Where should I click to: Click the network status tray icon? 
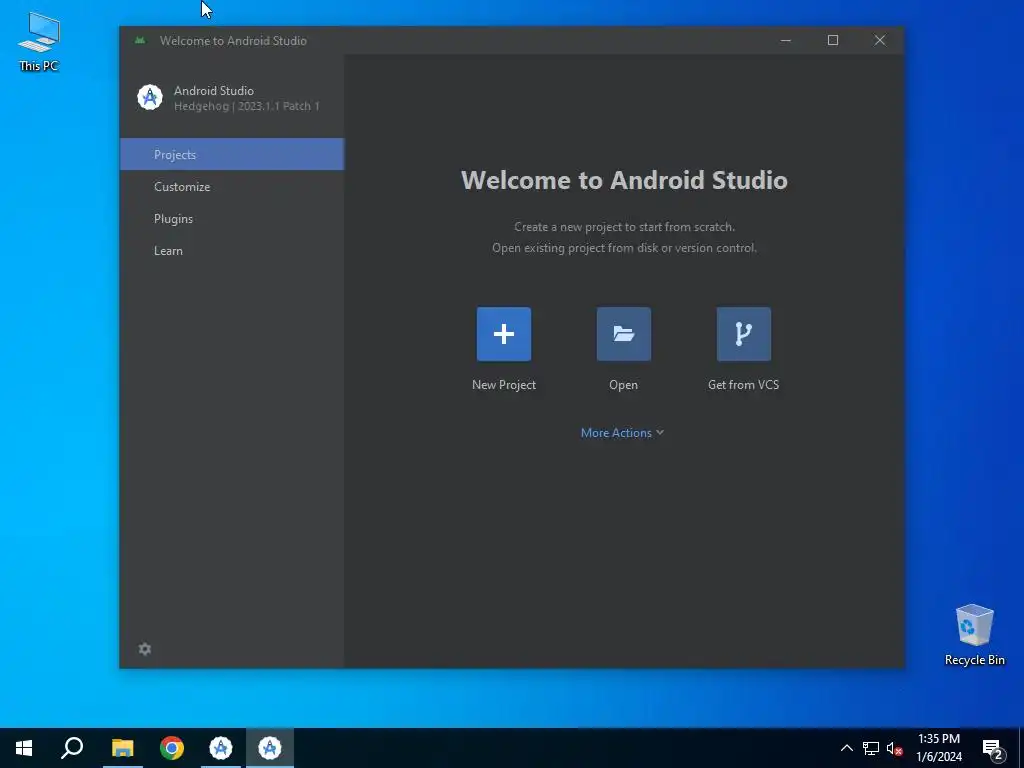pyautogui.click(x=871, y=748)
